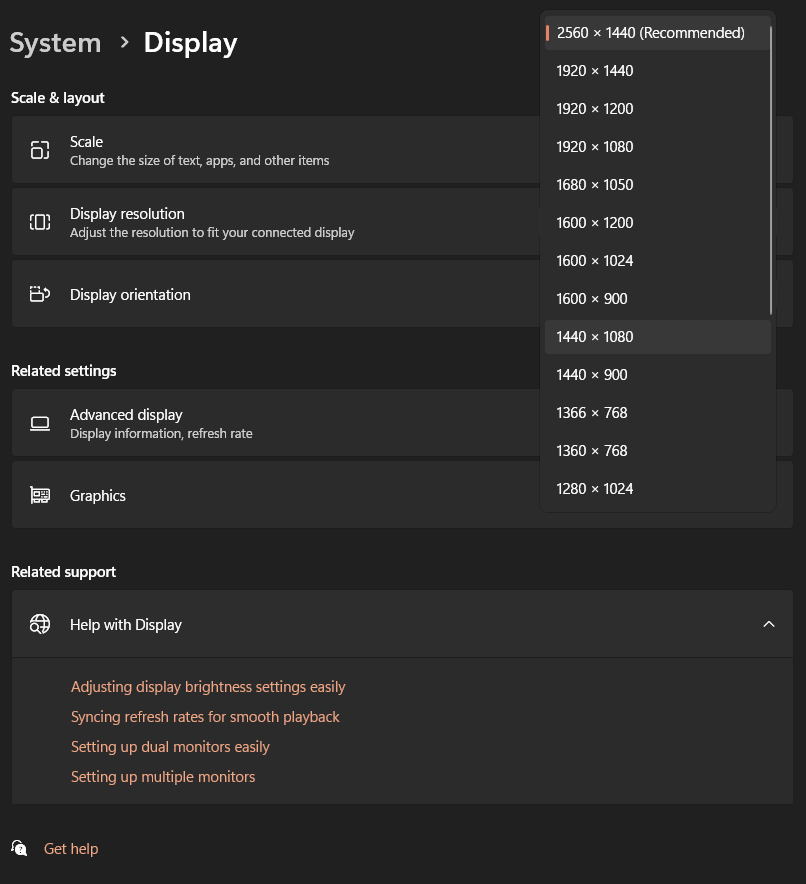This screenshot has height=884, width=806.
Task: Click the Advanced display monitor icon
Action: click(40, 423)
